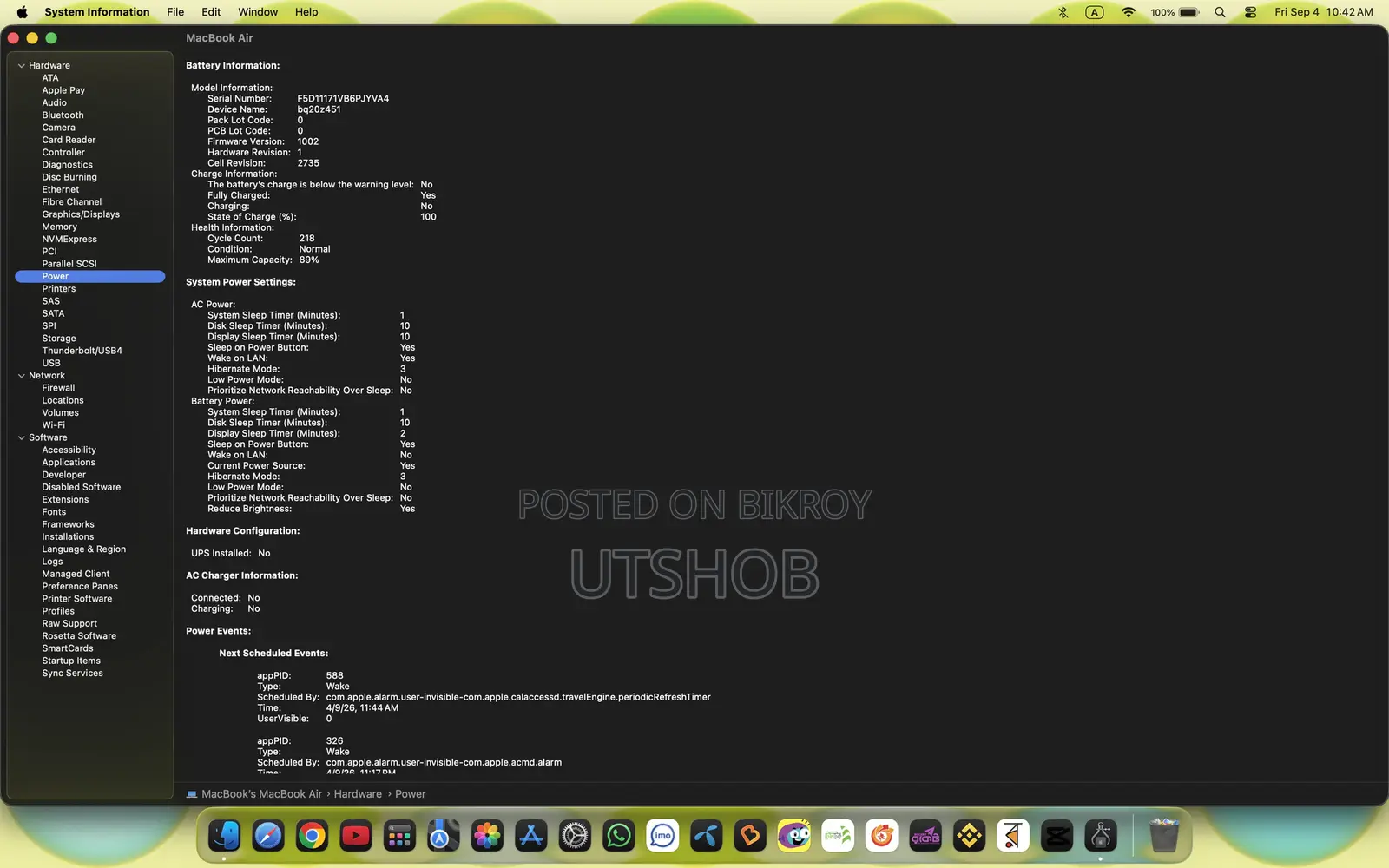This screenshot has height=868, width=1389.
Task: Open System Settings gear in the Dock
Action: (575, 836)
